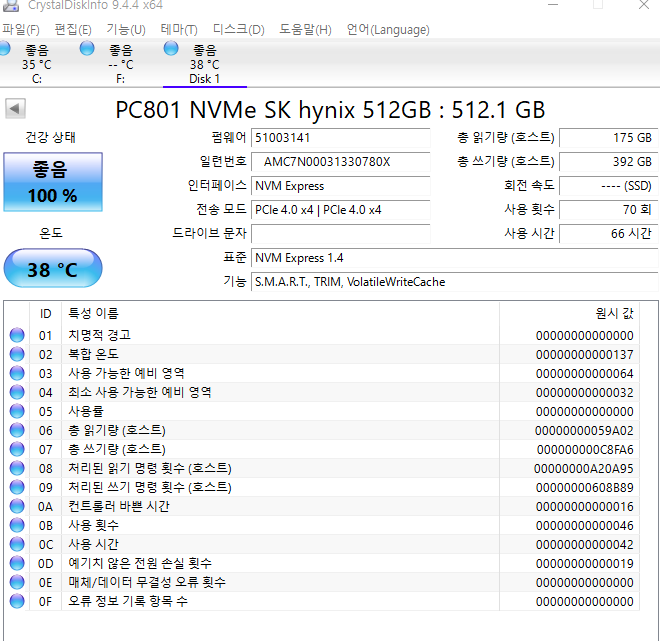The image size is (660, 641).
Task: Click the features field S.M.A.R.T., TRIM
Action: point(455,282)
